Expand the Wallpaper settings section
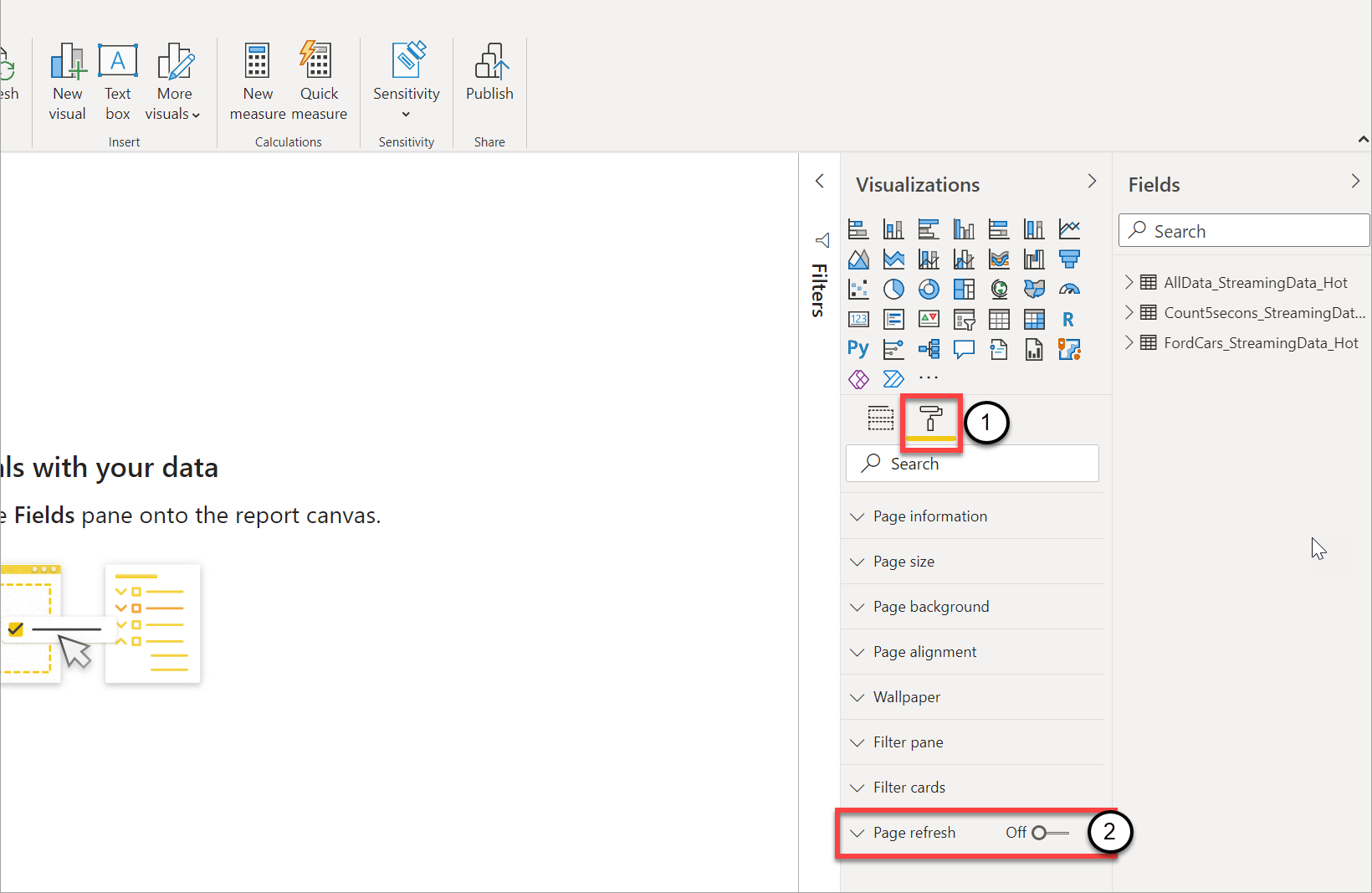The height and width of the screenshot is (893, 1372). (906, 696)
